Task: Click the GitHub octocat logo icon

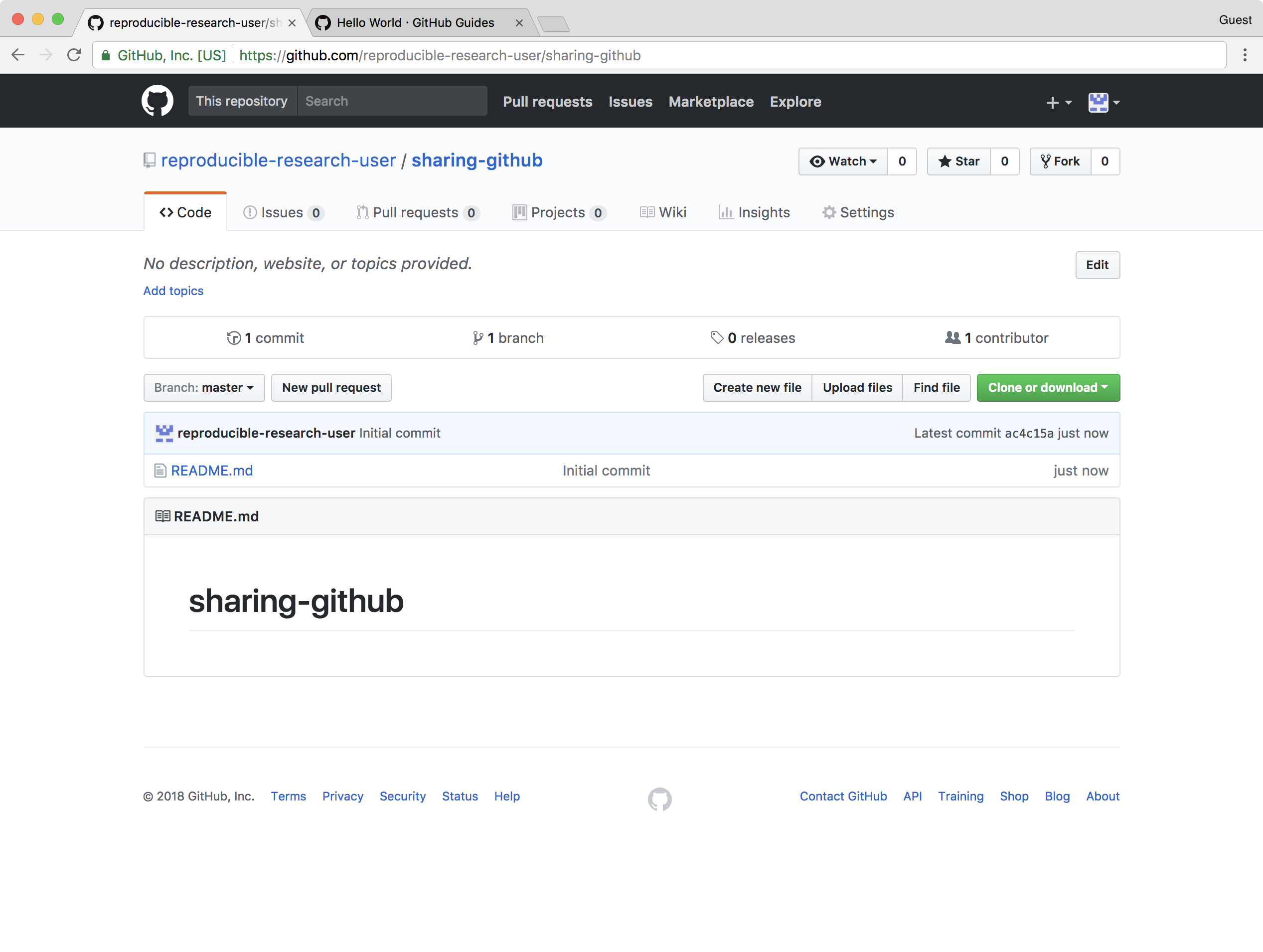Action: coord(156,100)
